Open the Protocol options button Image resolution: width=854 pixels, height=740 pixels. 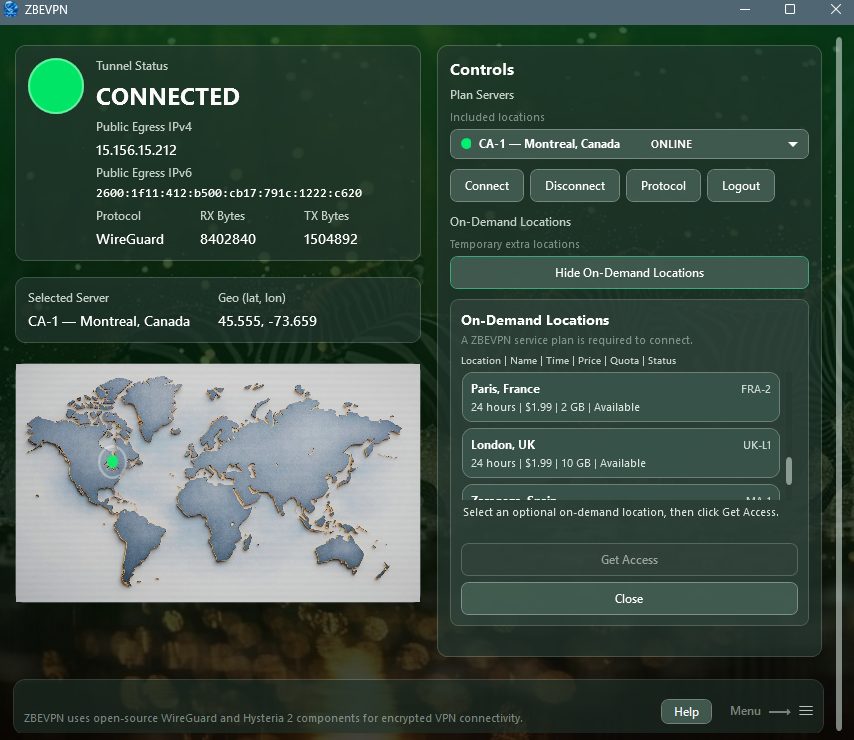663,186
